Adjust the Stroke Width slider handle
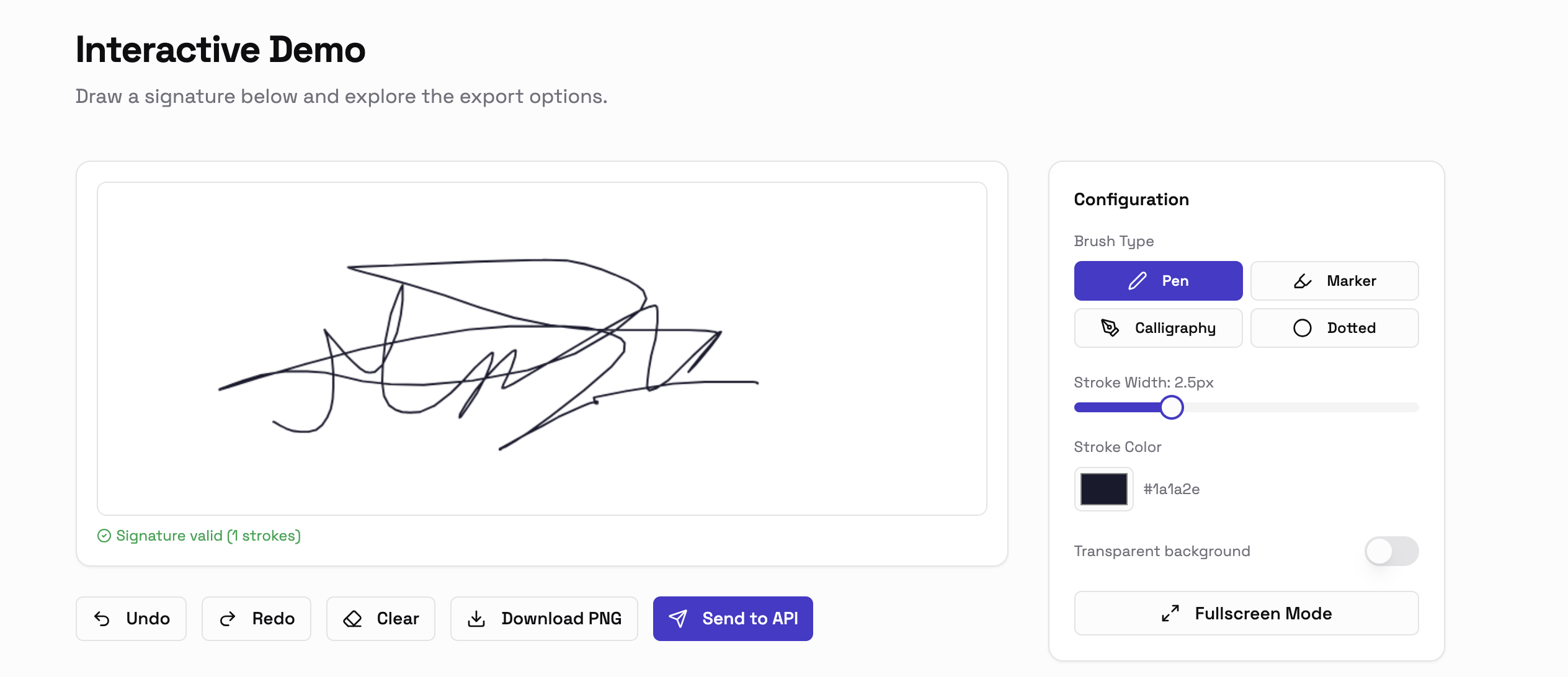The width and height of the screenshot is (1568, 677). 1172,407
